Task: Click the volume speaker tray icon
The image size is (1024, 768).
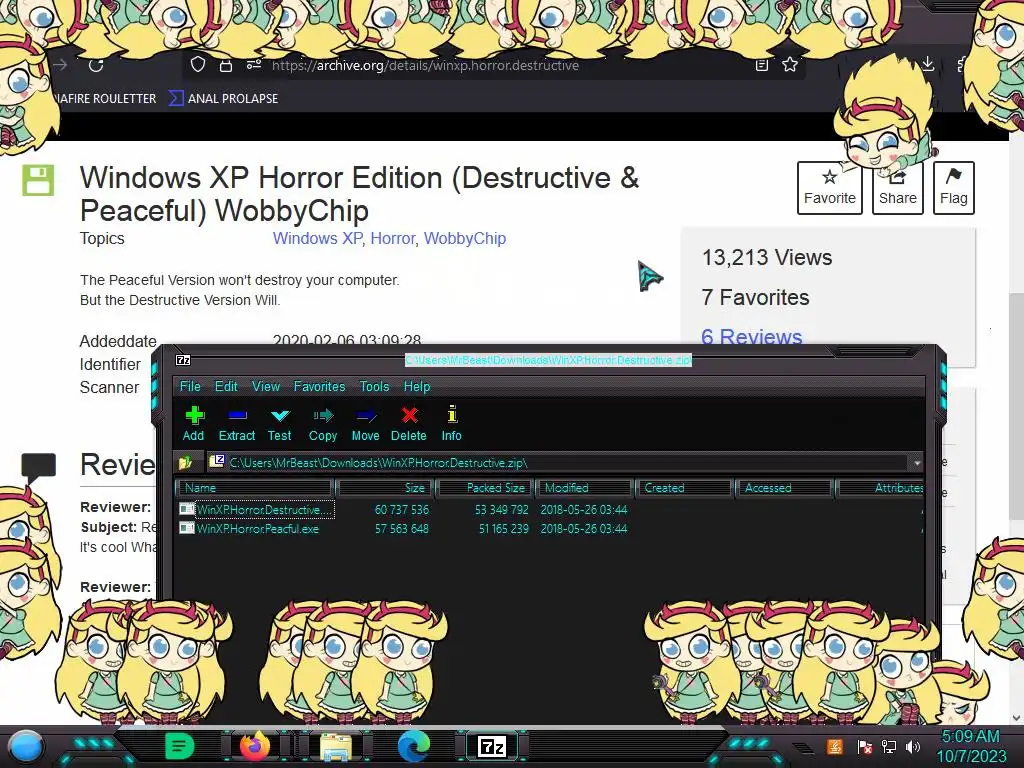Action: pyautogui.click(x=913, y=746)
